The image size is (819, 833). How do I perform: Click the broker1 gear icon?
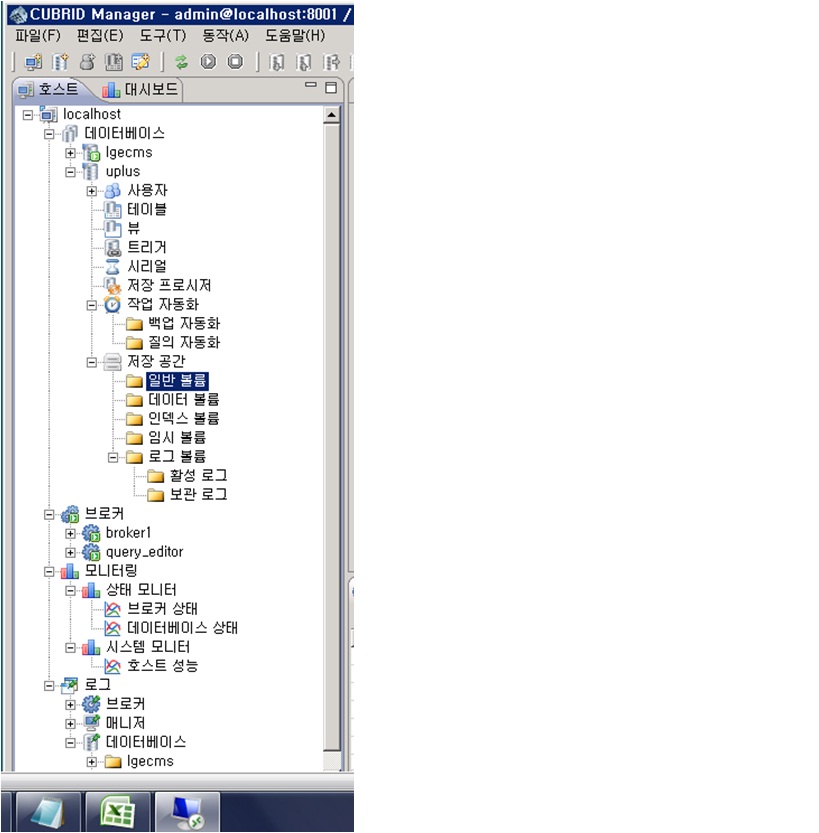[x=91, y=533]
